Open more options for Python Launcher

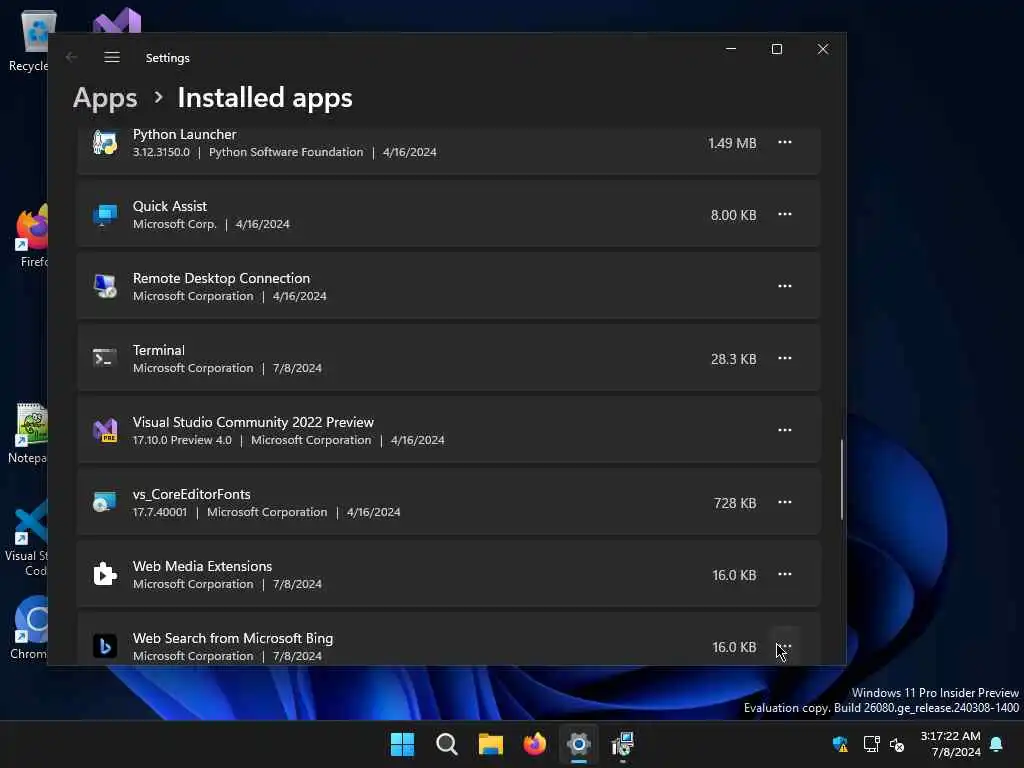(x=784, y=142)
